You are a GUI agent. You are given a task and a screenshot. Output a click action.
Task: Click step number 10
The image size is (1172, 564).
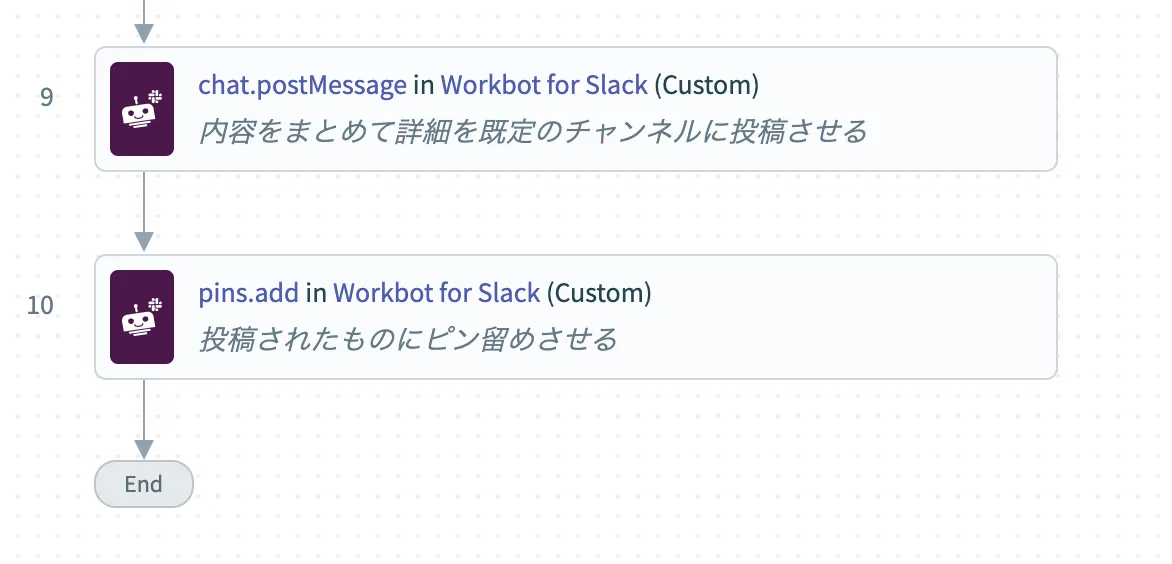click(41, 305)
